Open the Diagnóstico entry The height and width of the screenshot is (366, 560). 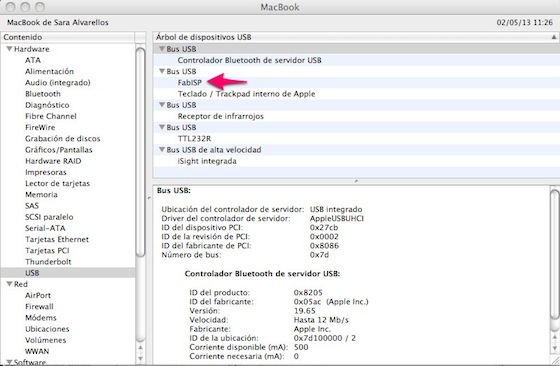click(x=47, y=105)
